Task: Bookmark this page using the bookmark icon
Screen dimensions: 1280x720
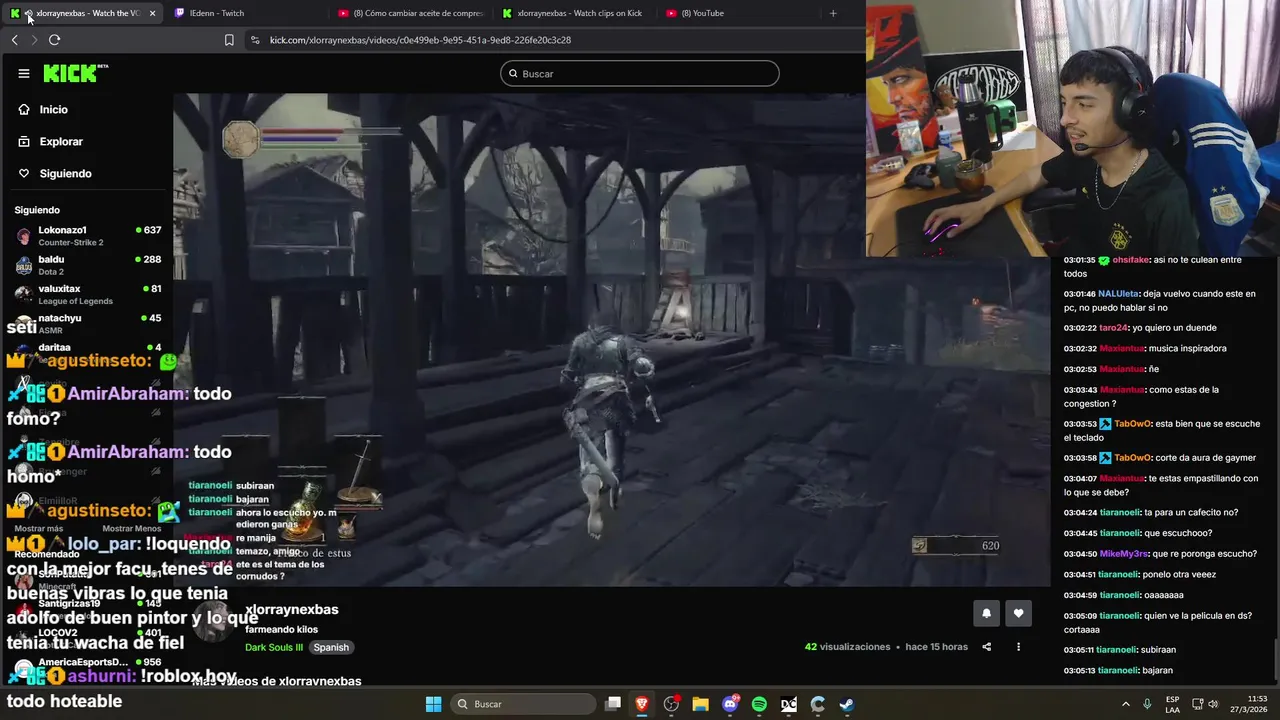Action: pos(229,40)
